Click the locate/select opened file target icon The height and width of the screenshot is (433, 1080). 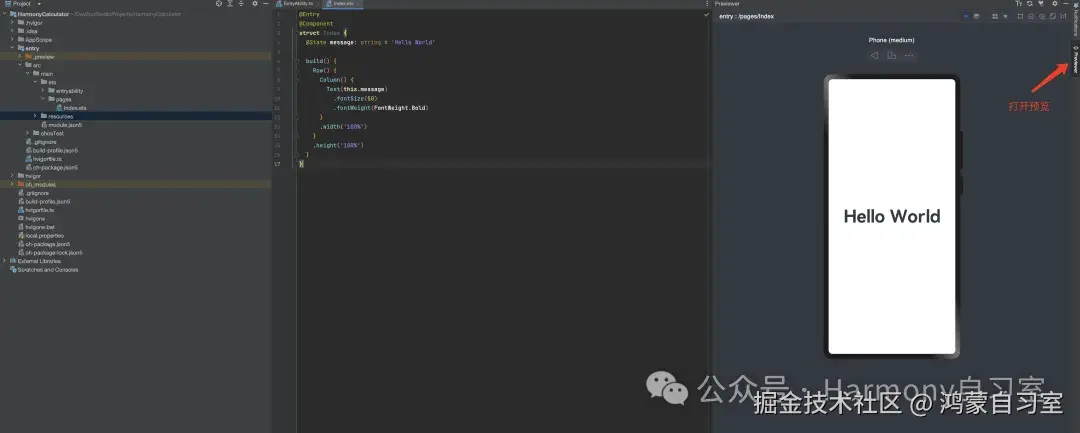coord(219,3)
